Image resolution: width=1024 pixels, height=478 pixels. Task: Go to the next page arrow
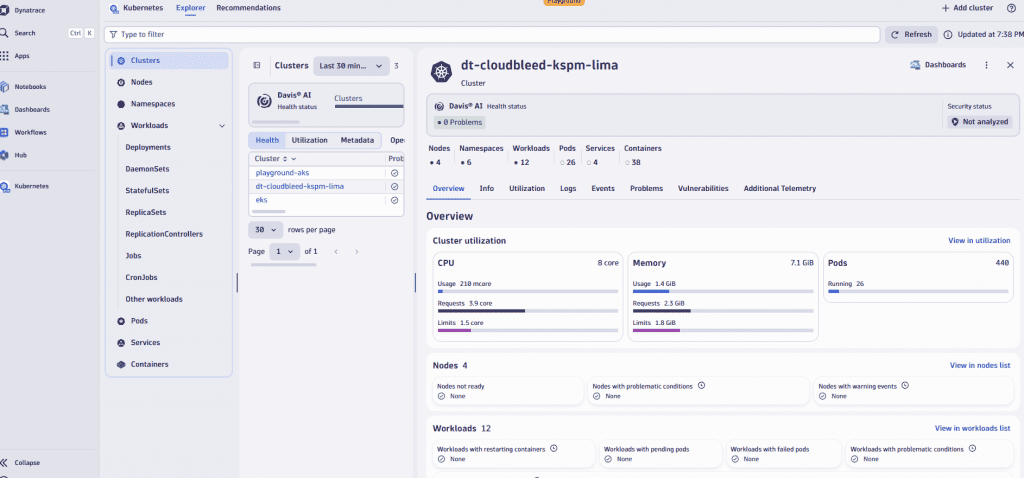coord(357,251)
